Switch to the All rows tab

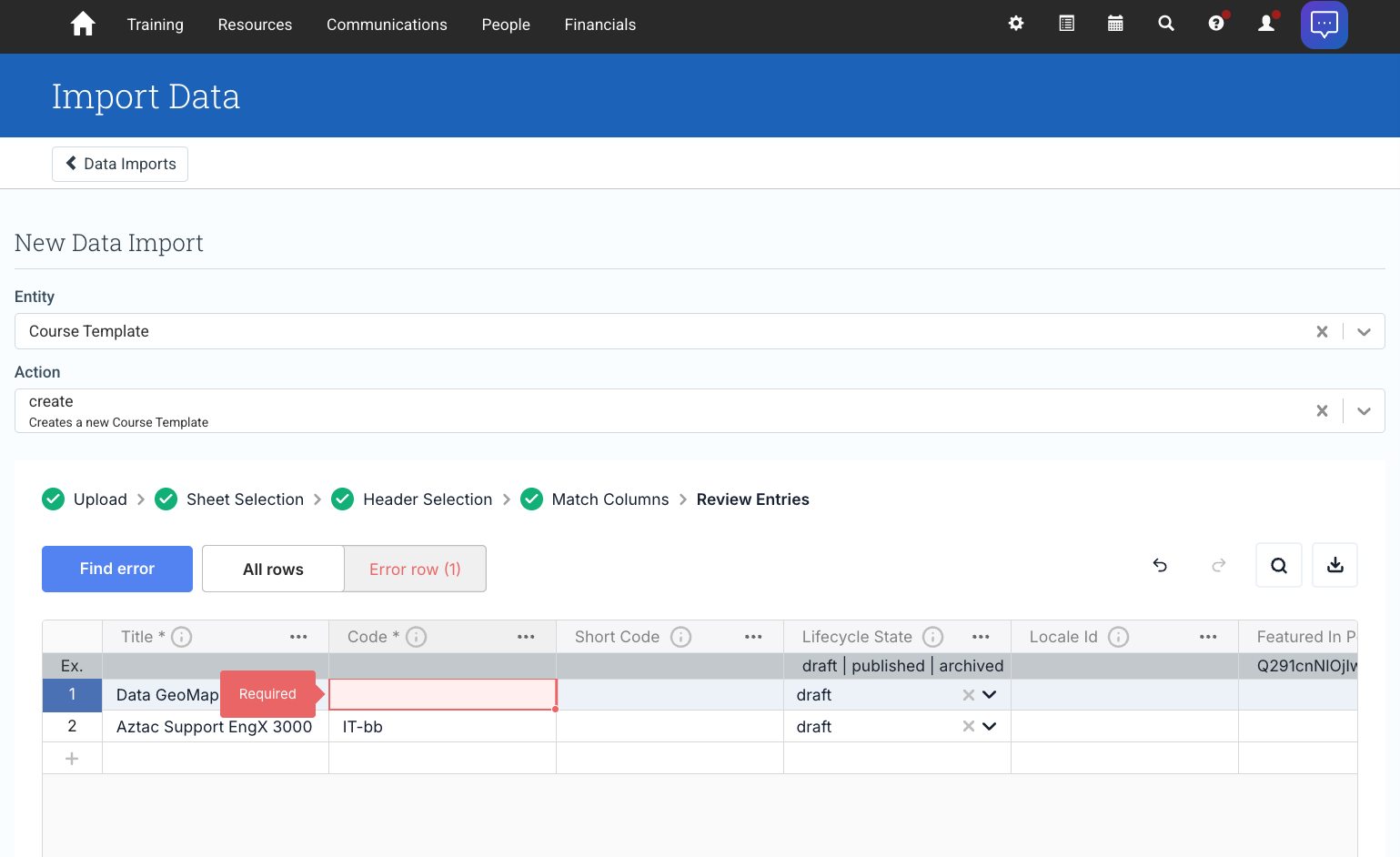pyautogui.click(x=273, y=569)
